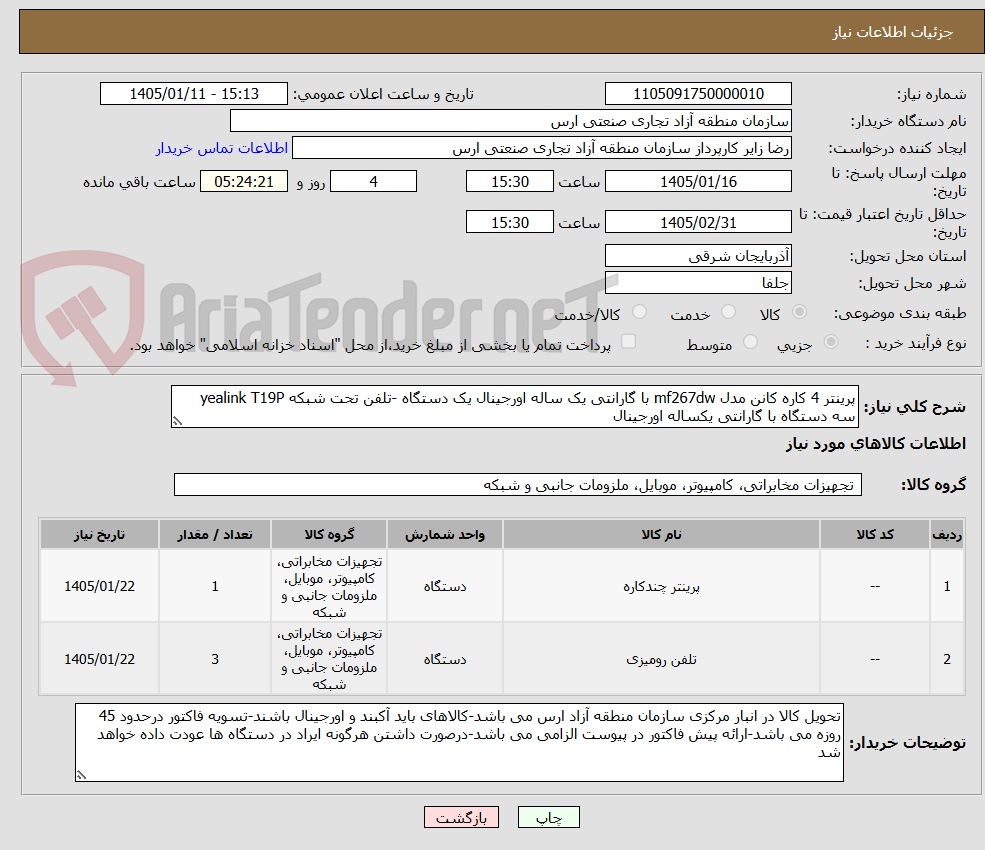Screen dimensions: 985x850
Task: Click the شرح کلی نیاز description textarea
Action: (x=514, y=406)
